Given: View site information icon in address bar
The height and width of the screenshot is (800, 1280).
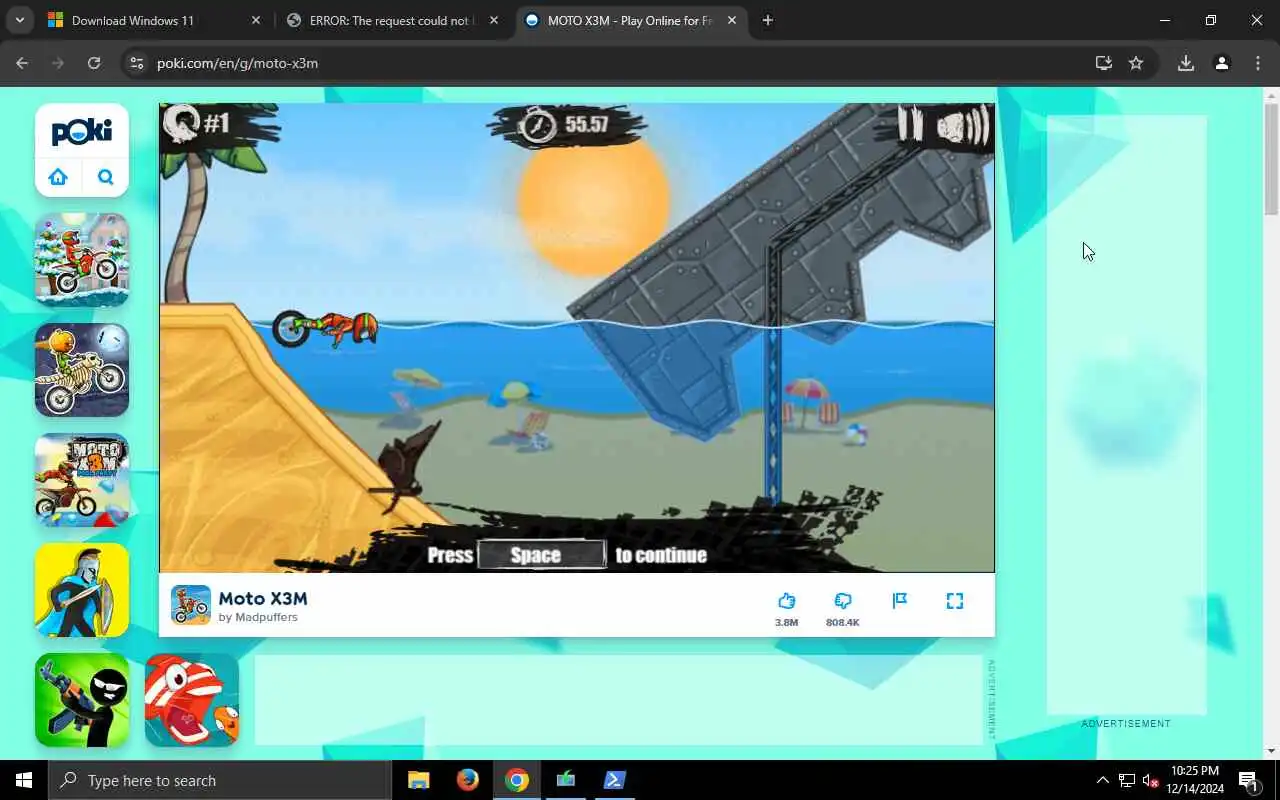Looking at the screenshot, I should click(x=138, y=63).
